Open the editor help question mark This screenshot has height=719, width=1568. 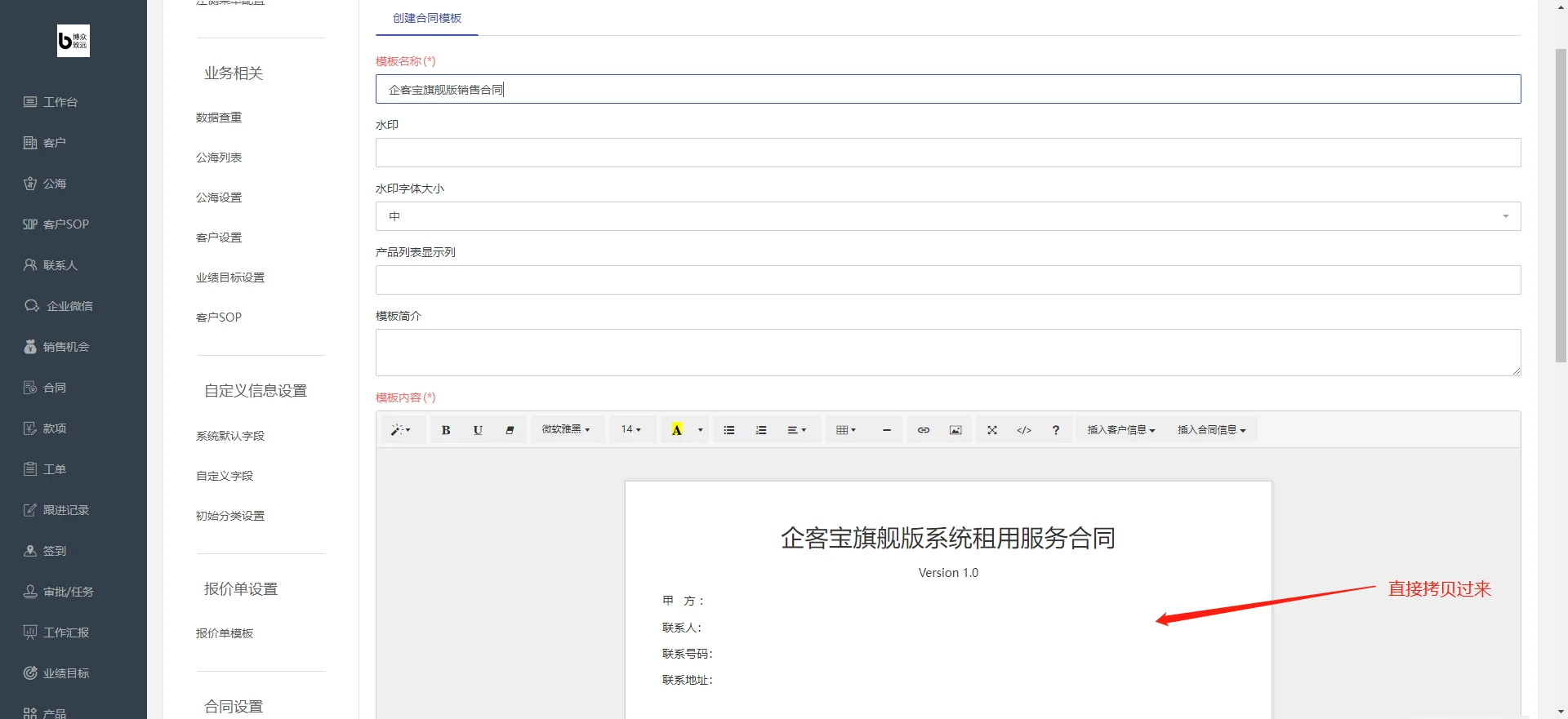[x=1056, y=430]
